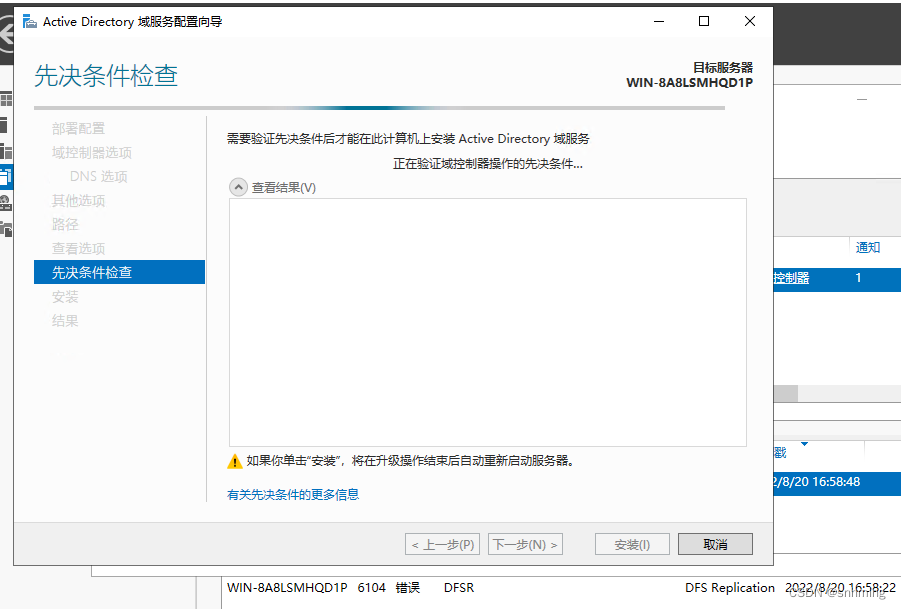Maximize the AD DS configuration wizard window
This screenshot has height=609, width=901.
pos(704,22)
